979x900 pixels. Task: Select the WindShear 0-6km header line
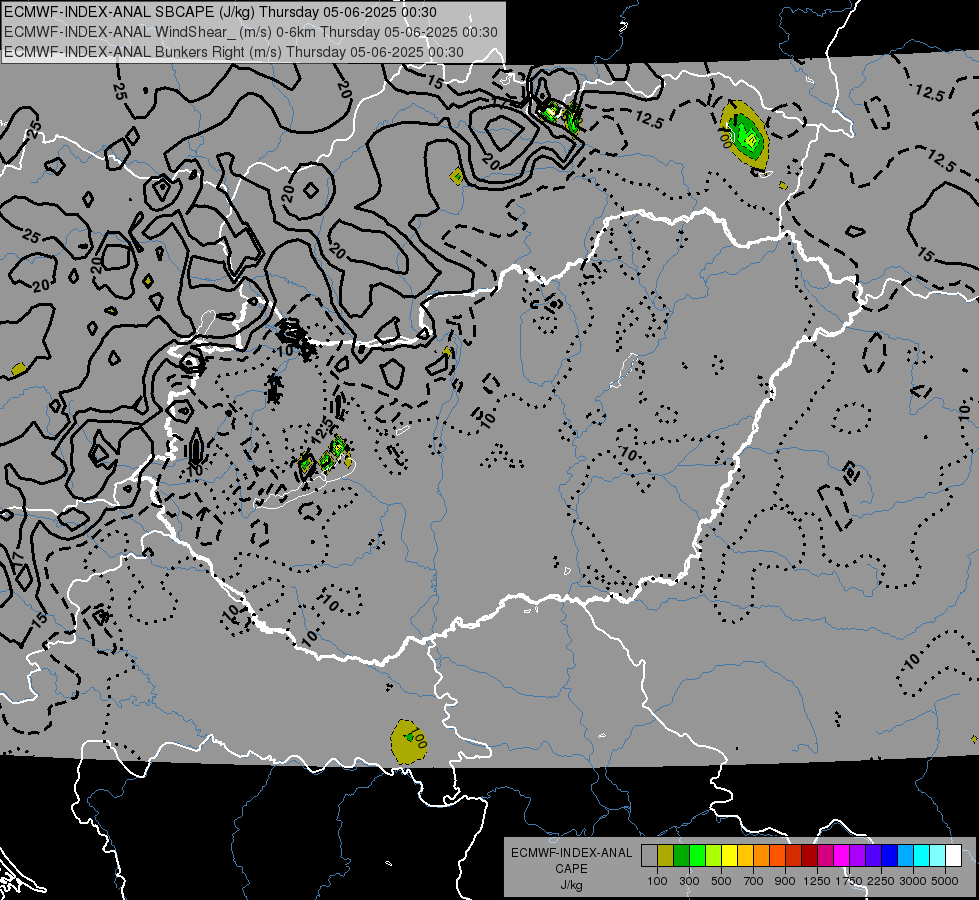pyautogui.click(x=250, y=32)
